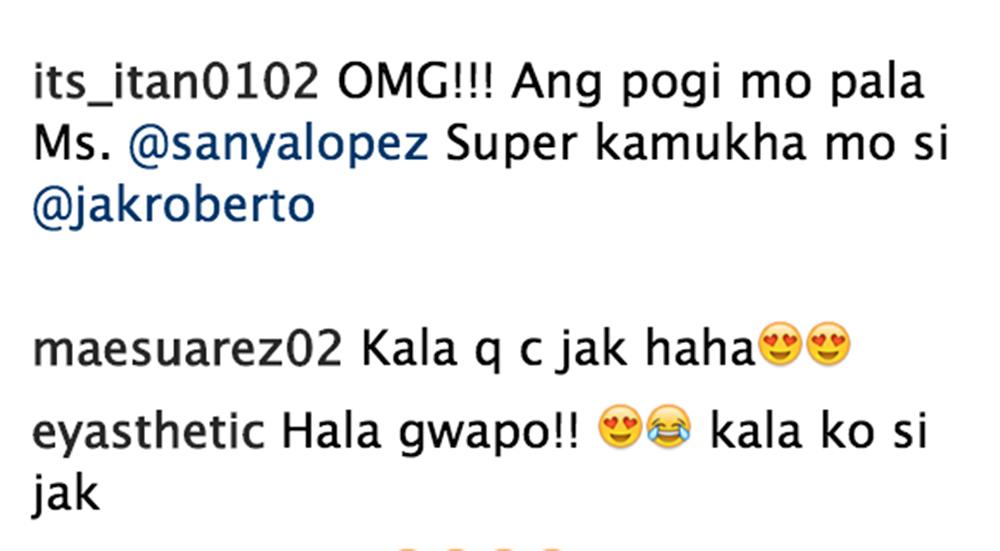Screen dimensions: 1000x551
Task: Open the maesuarez02 commenter profile
Action: tap(188, 349)
